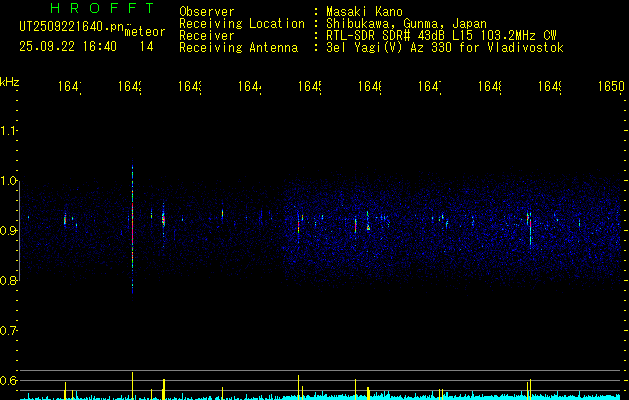Click the 'Receiving Antenna' field label
The width and height of the screenshot is (629, 400).
[238, 48]
